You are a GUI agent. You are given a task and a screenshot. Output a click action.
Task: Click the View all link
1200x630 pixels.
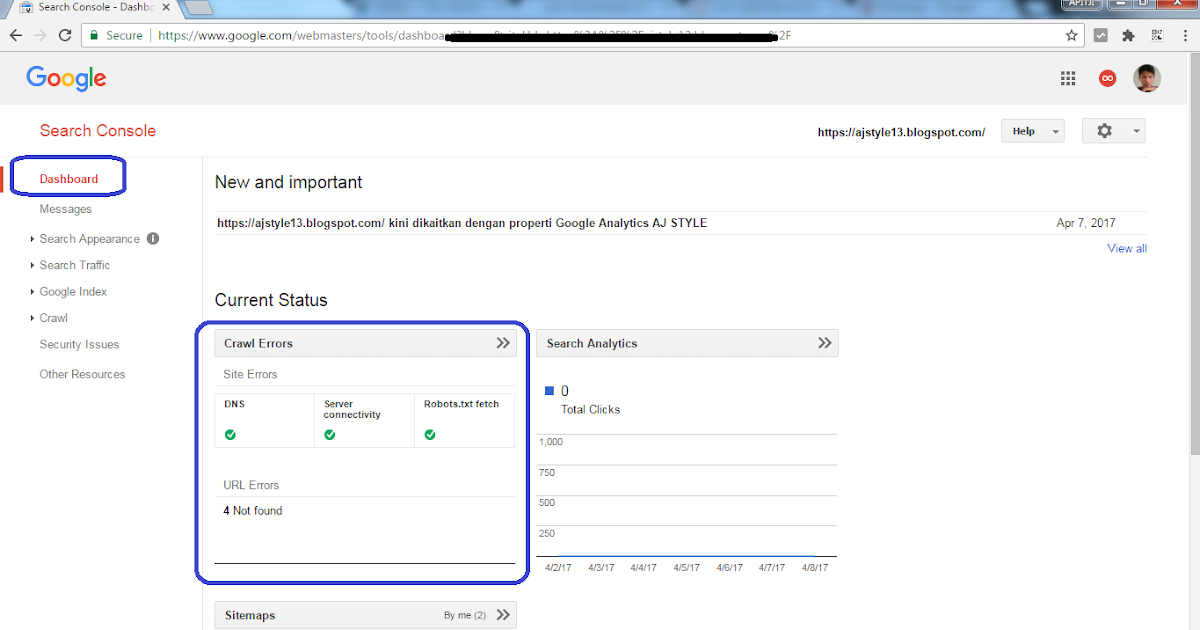pos(1127,248)
